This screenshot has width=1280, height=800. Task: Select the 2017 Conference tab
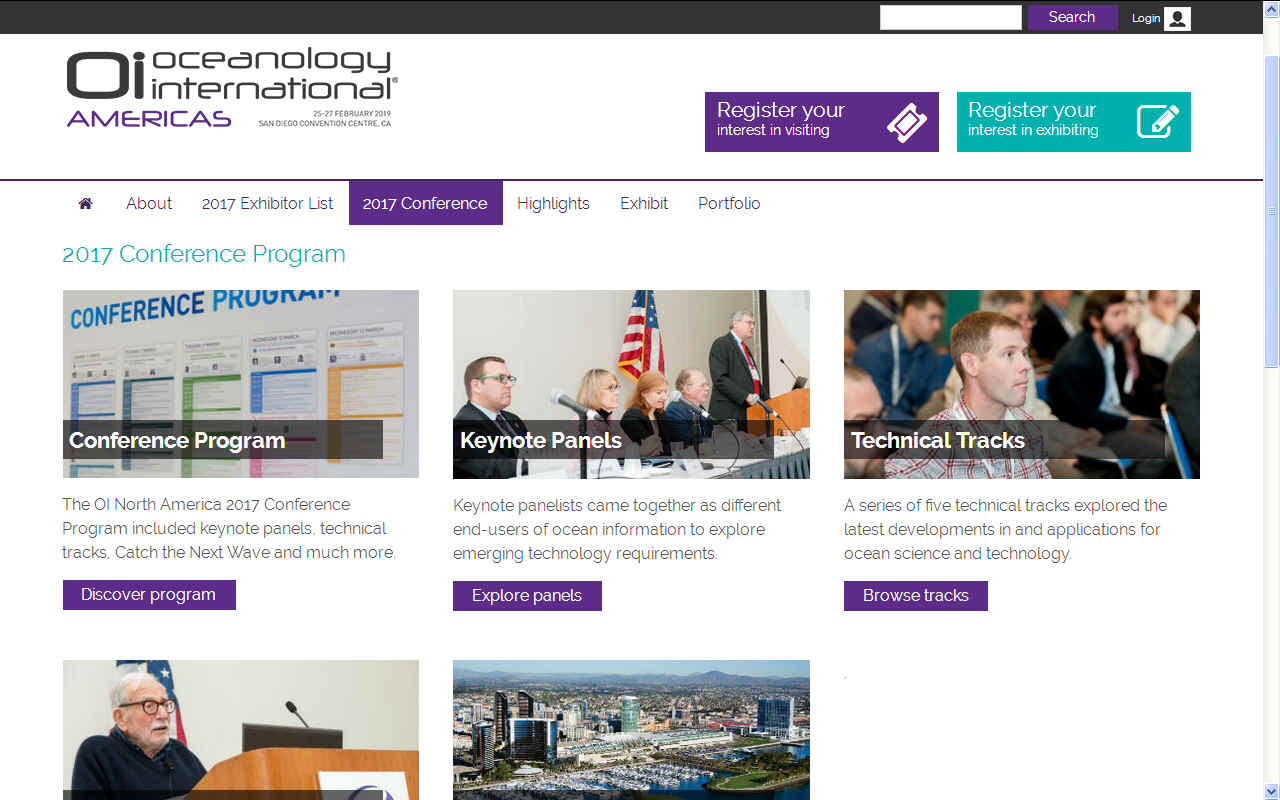coord(425,203)
